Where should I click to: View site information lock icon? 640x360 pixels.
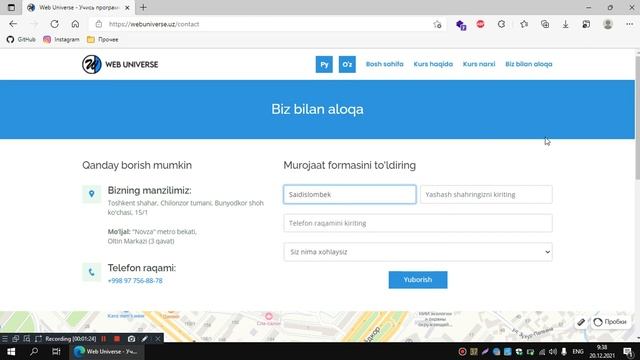coord(99,24)
